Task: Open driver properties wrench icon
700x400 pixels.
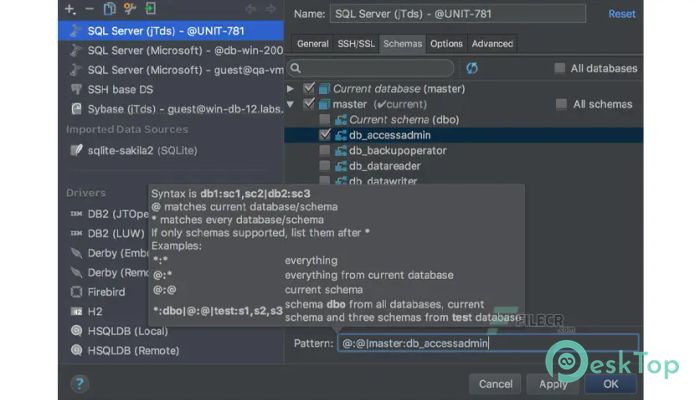Action: pos(130,9)
